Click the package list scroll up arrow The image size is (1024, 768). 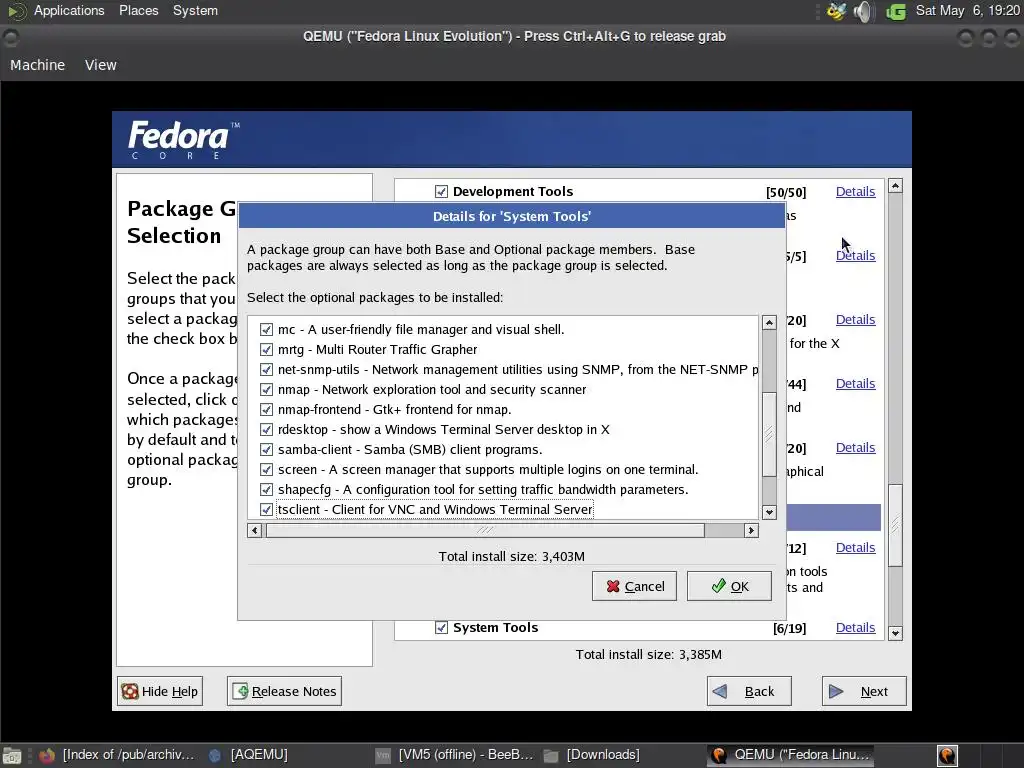(769, 323)
